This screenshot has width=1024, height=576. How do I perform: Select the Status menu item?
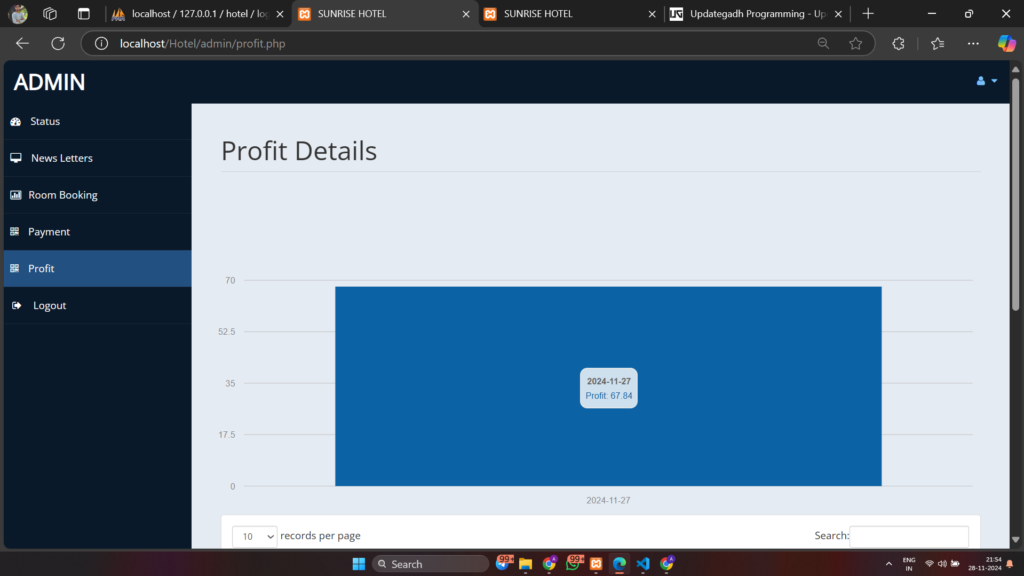(x=97, y=121)
